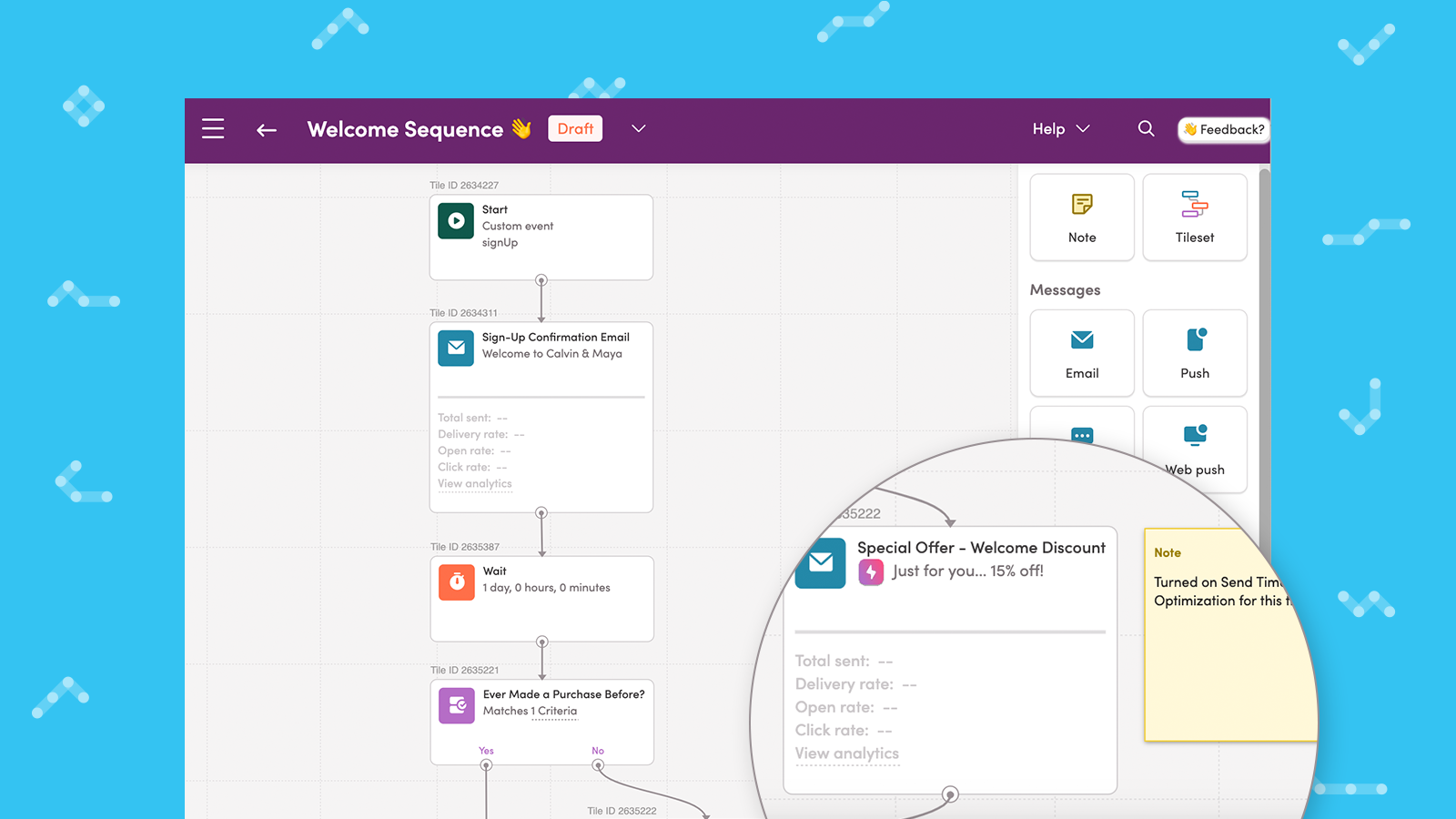Expand the chevron next to Draft

point(639,129)
